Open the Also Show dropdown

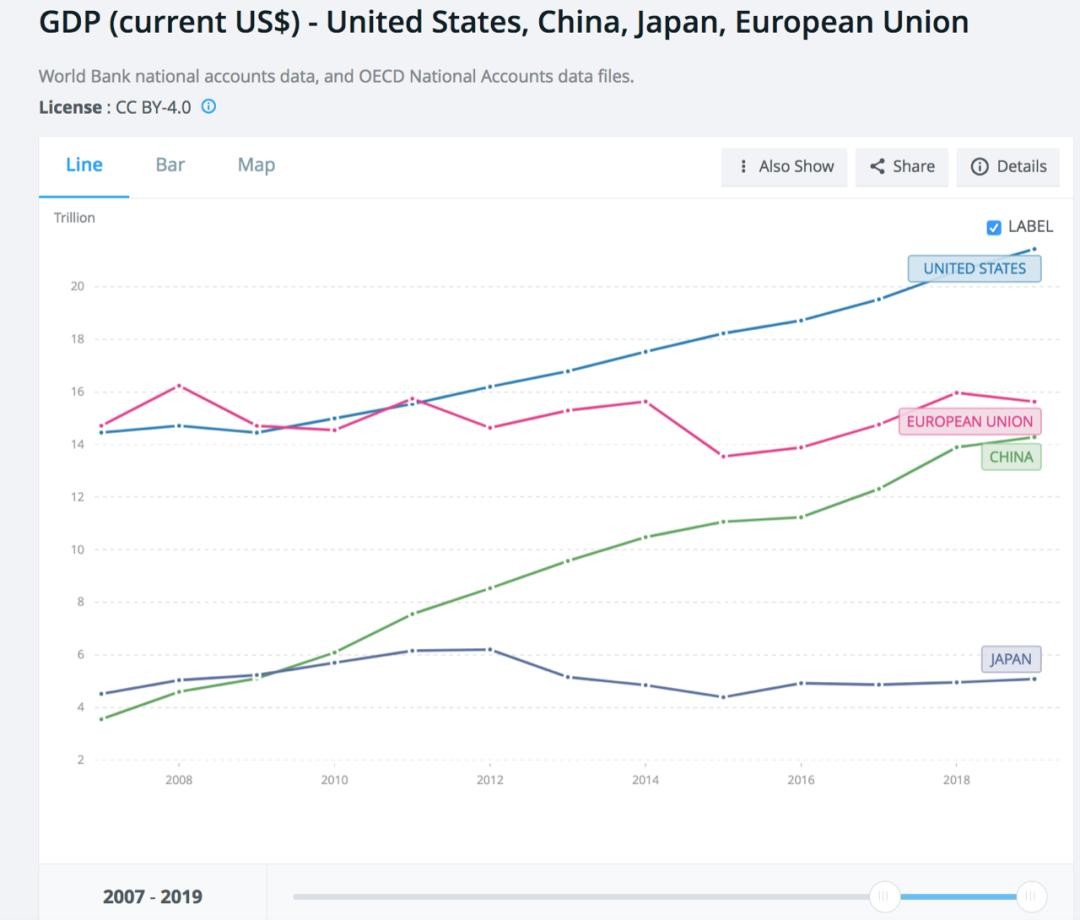click(x=785, y=166)
